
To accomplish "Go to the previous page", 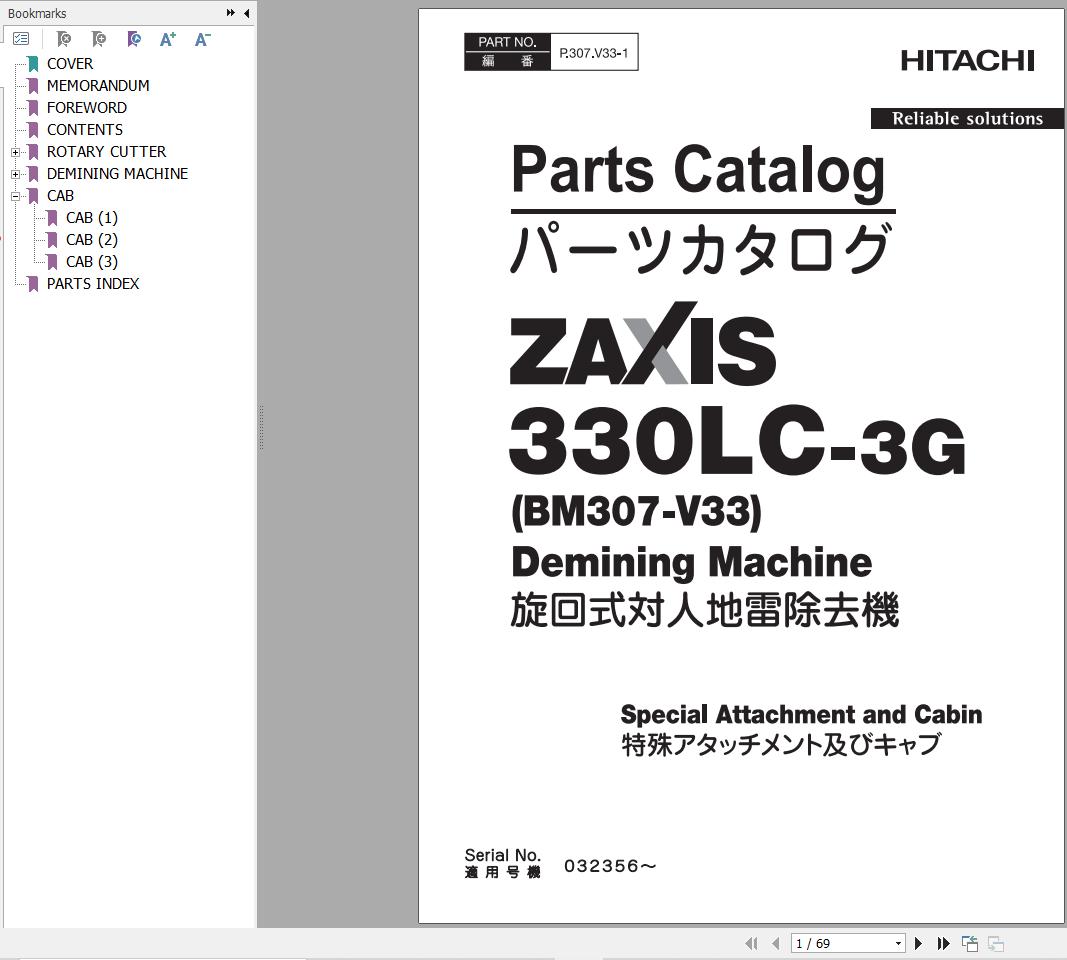I will (776, 943).
